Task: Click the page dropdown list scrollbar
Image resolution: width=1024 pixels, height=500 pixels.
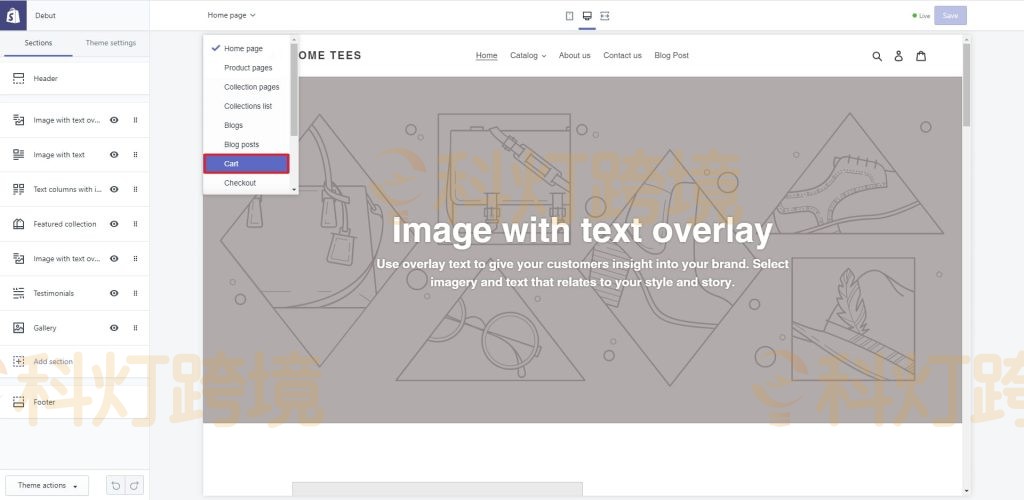Action: 294,89
